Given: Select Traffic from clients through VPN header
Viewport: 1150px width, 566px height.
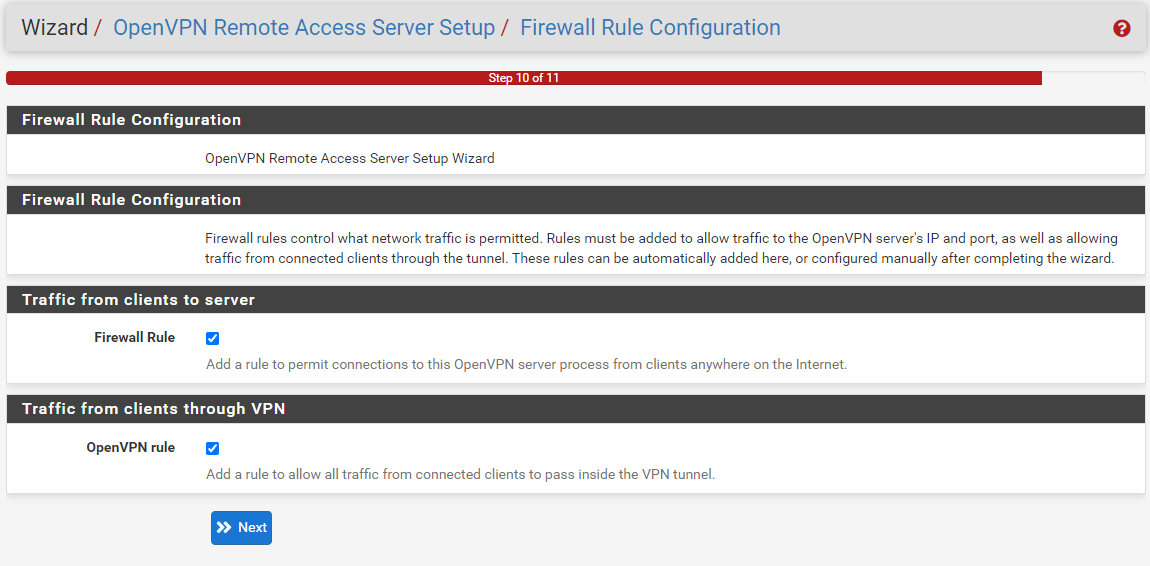Looking at the screenshot, I should click(575, 410).
